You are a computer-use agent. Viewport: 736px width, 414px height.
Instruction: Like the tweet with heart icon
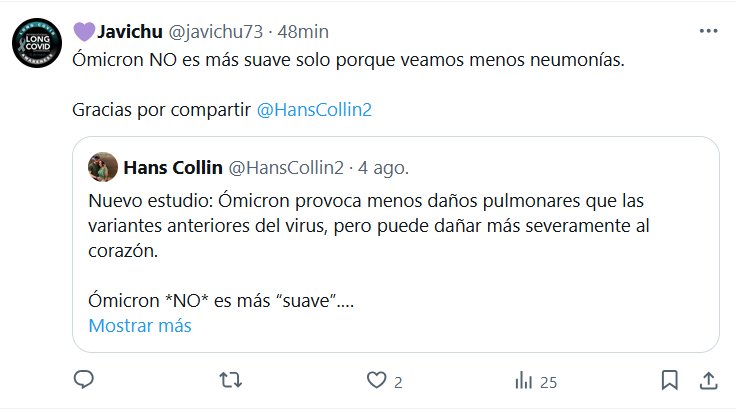point(376,380)
